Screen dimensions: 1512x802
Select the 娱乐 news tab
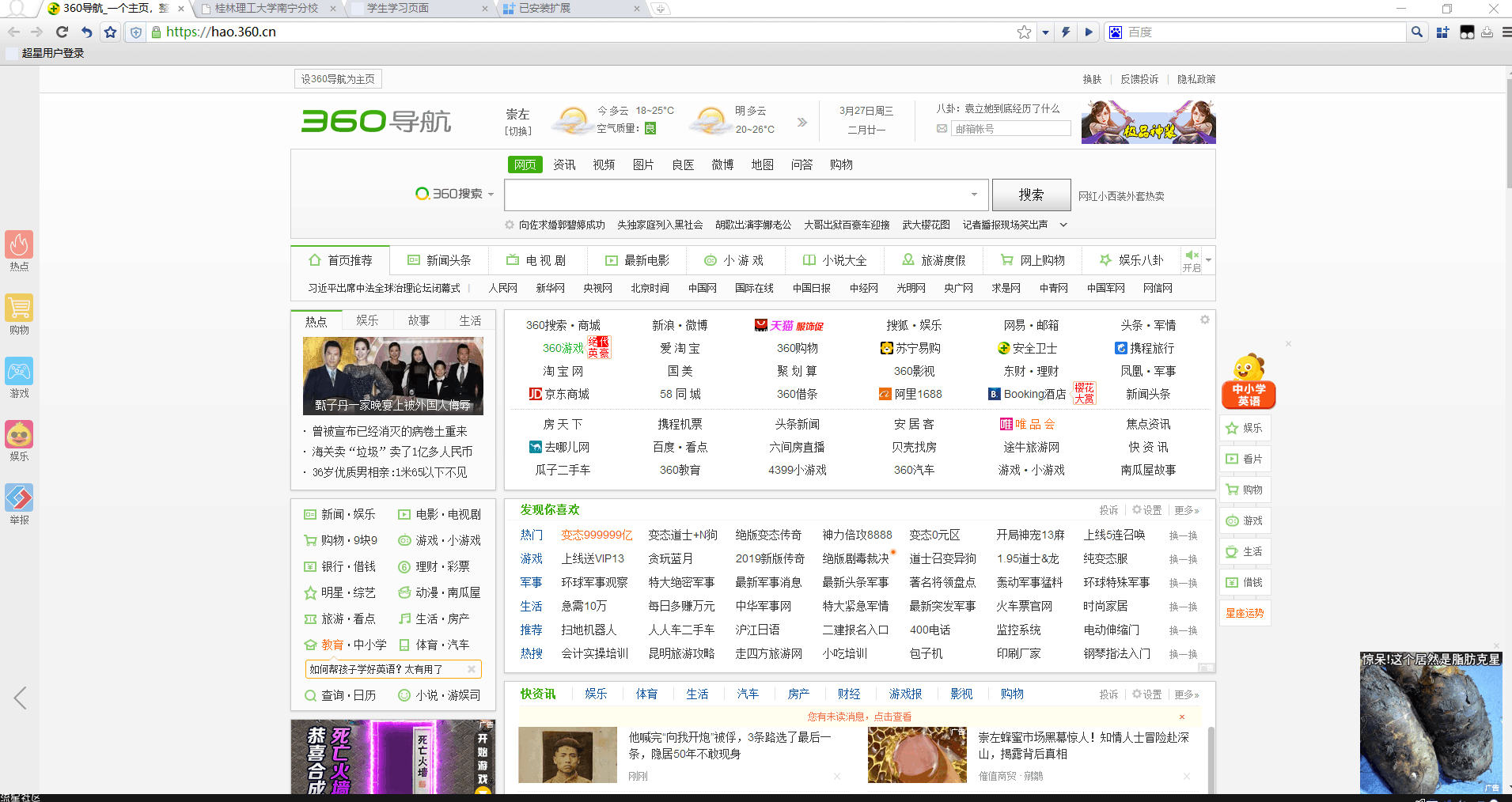click(x=367, y=320)
